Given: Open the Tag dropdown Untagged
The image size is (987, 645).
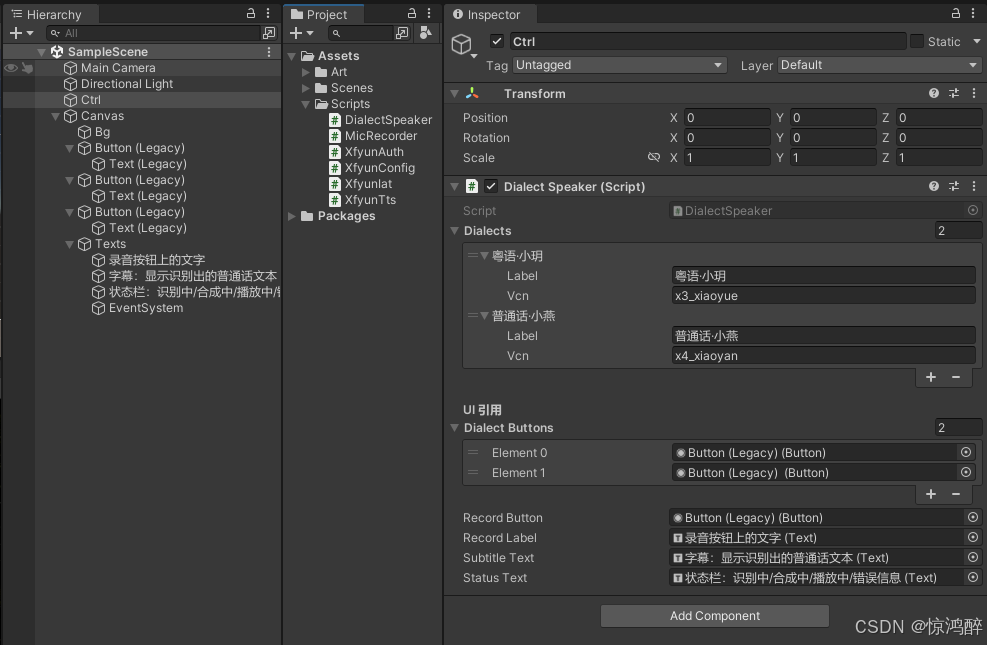Looking at the screenshot, I should point(619,65).
